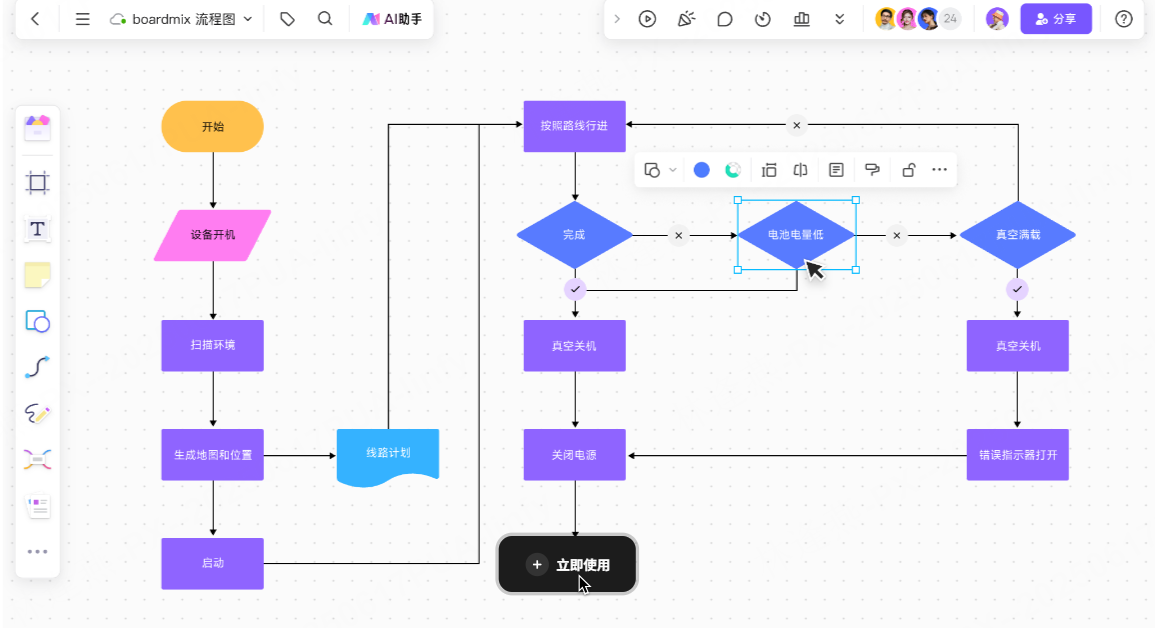Select the 真空满载 diamond node
Image resolution: width=1155 pixels, height=628 pixels.
tap(1018, 235)
